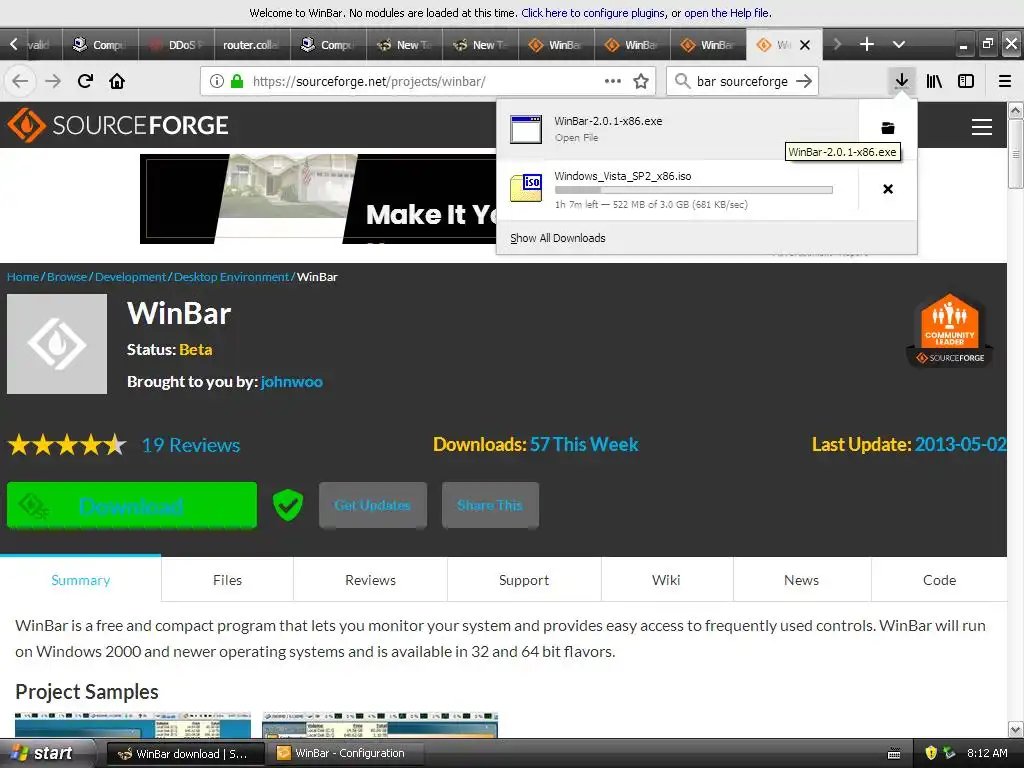Toggle the sidebar view icon
1024x768 pixels.
tap(966, 81)
